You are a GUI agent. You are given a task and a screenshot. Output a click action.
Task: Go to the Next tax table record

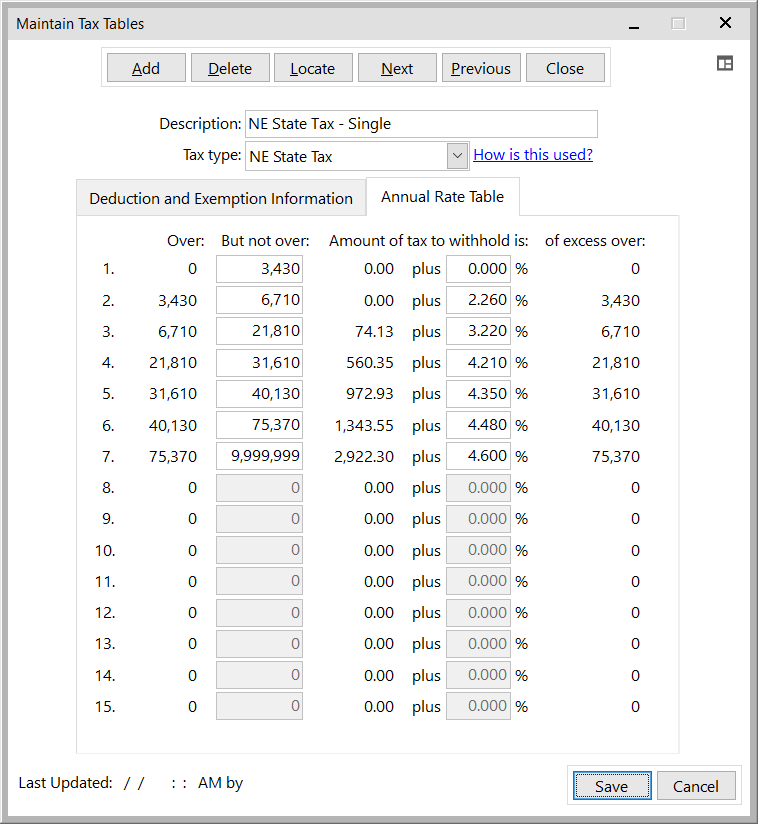click(x=397, y=68)
